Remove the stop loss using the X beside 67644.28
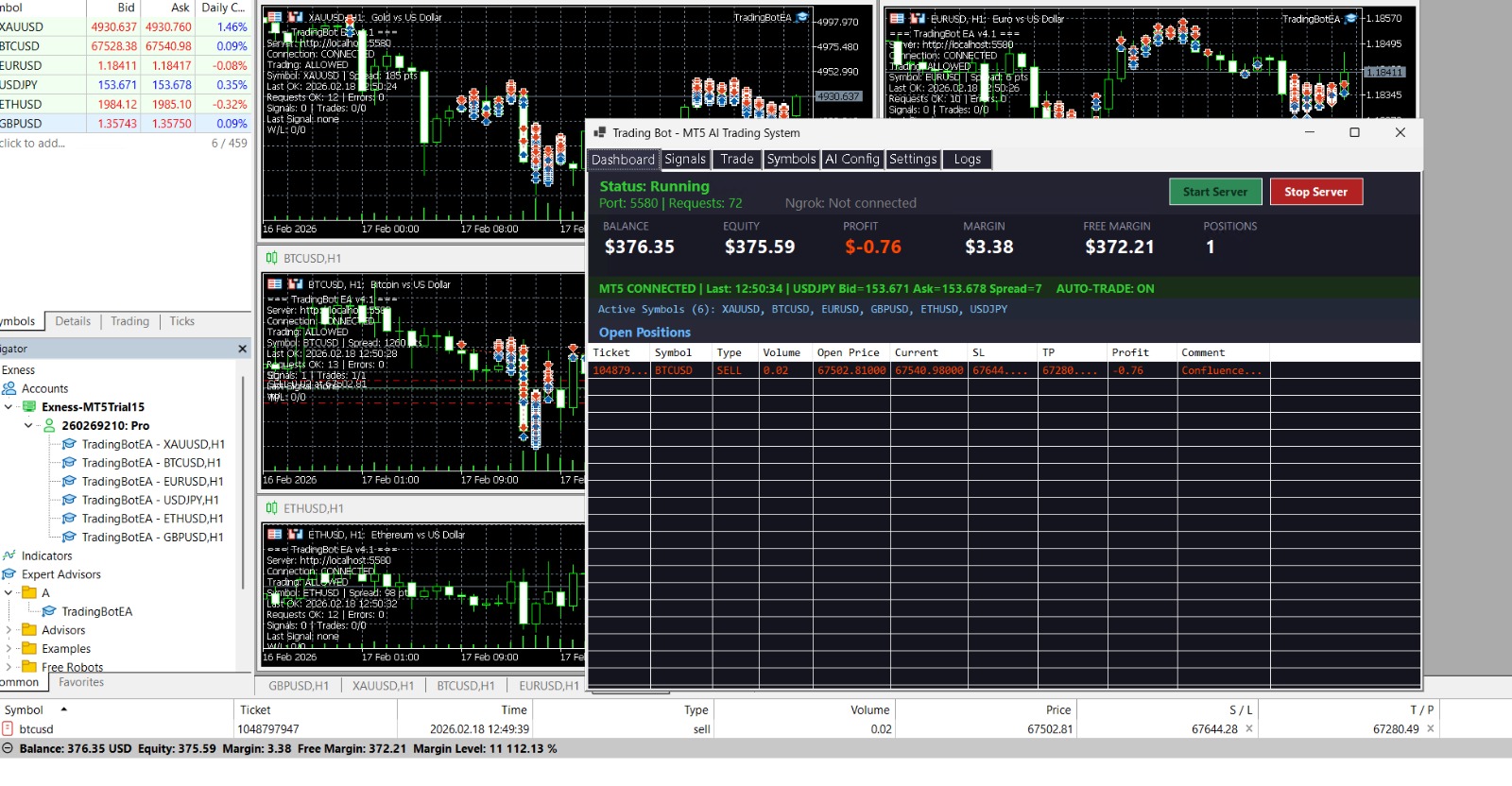 click(x=1249, y=728)
